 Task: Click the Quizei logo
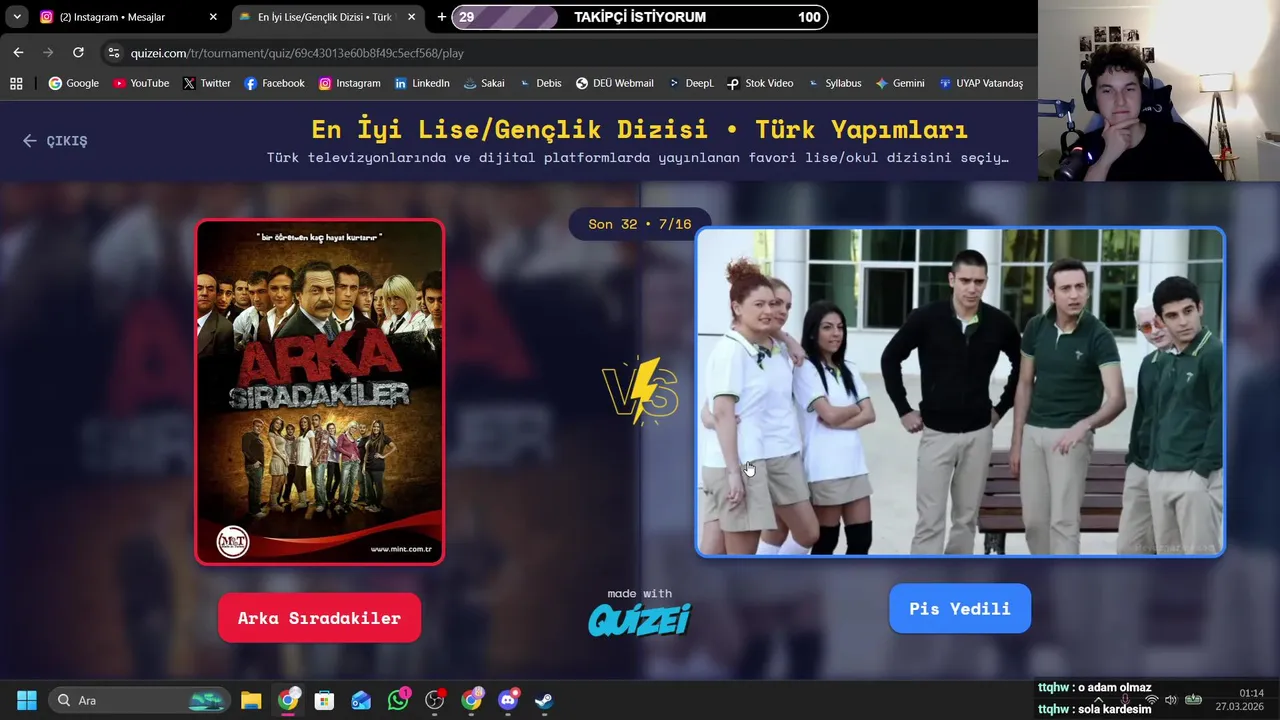click(x=639, y=619)
